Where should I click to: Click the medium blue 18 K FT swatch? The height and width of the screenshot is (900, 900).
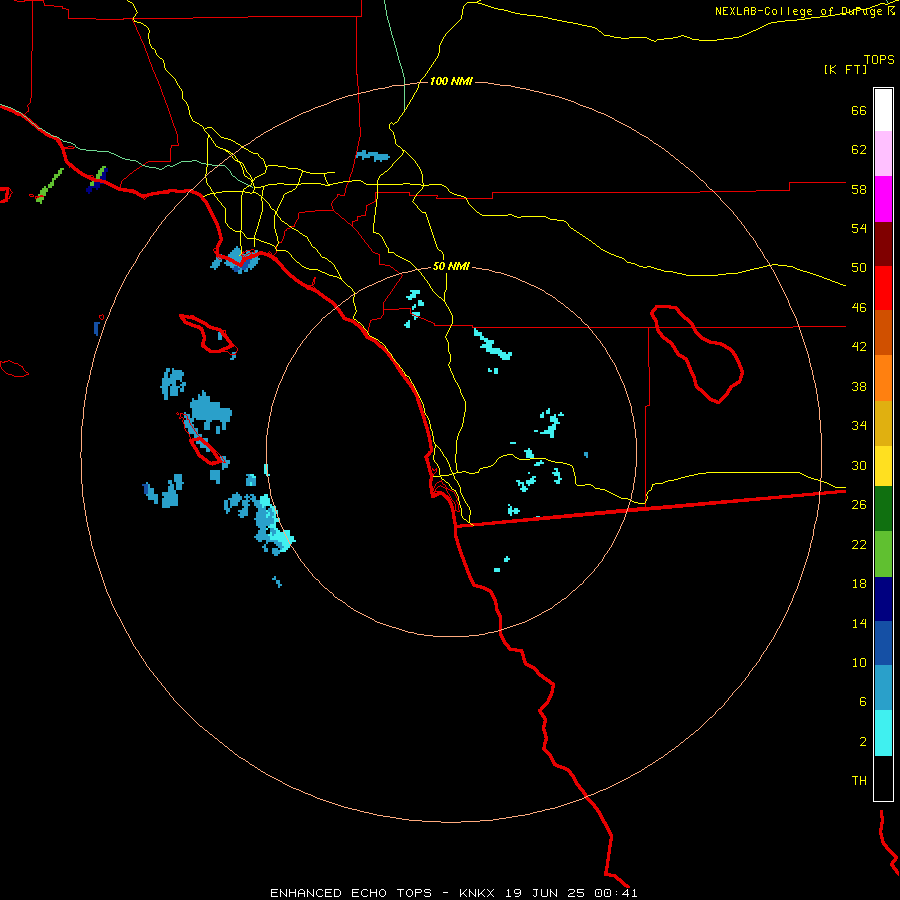click(x=883, y=643)
